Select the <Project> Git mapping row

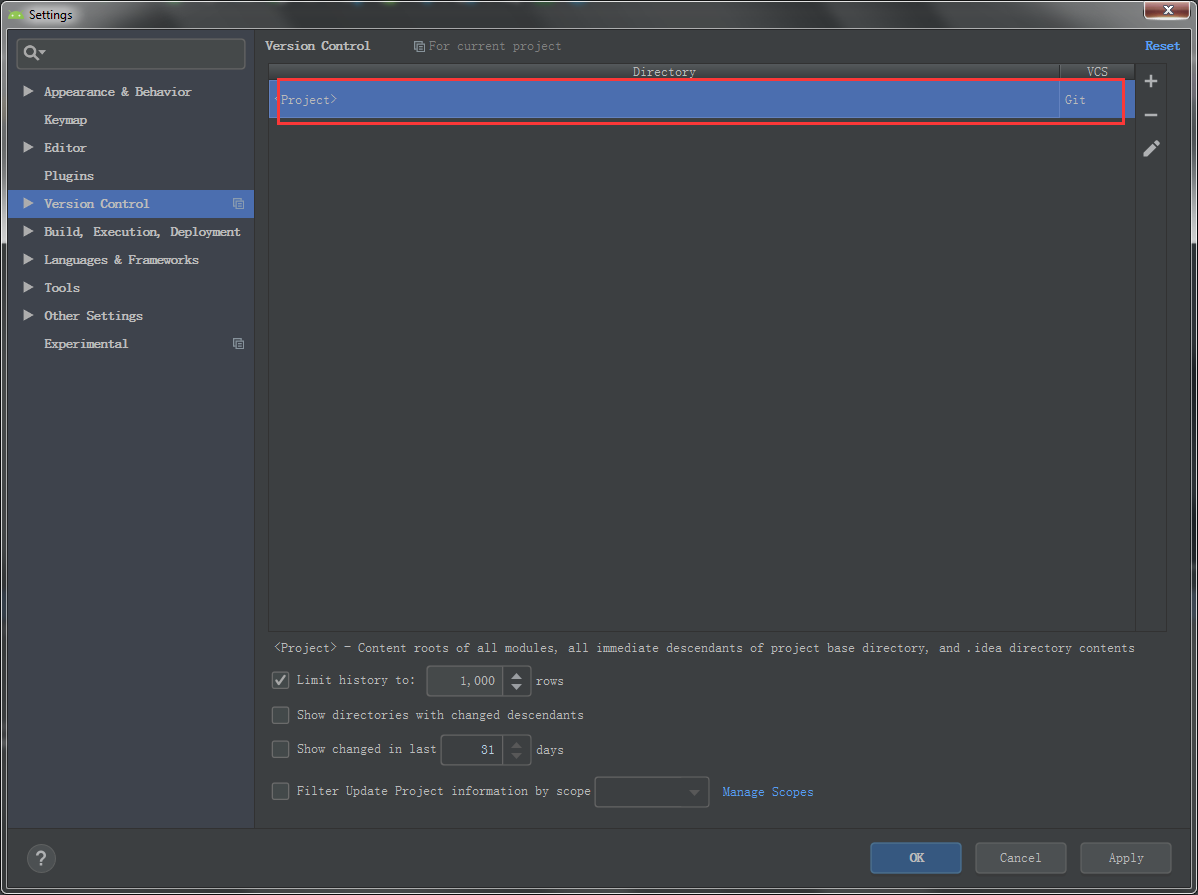pos(660,99)
